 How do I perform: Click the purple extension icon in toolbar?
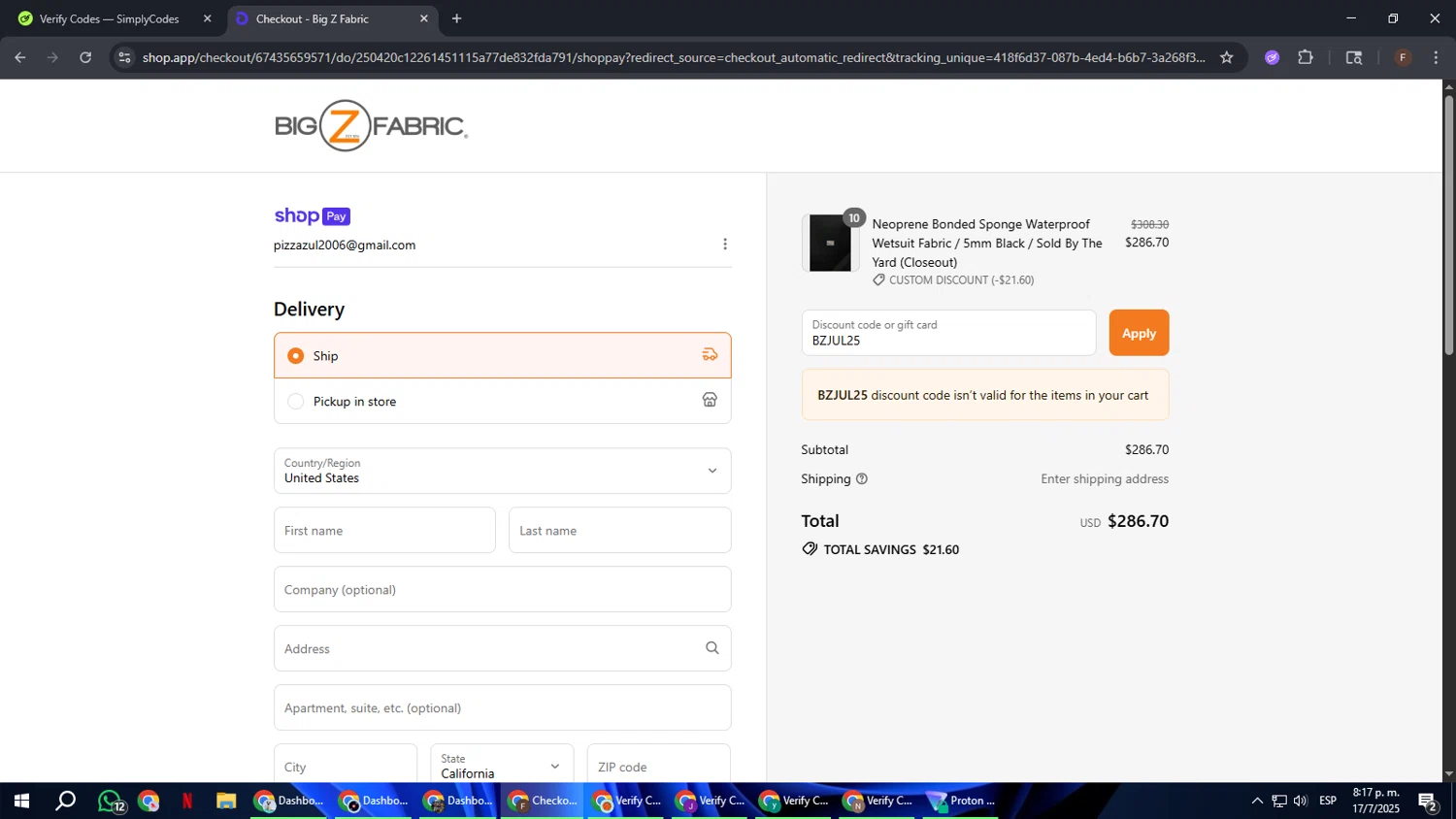pyautogui.click(x=1272, y=57)
